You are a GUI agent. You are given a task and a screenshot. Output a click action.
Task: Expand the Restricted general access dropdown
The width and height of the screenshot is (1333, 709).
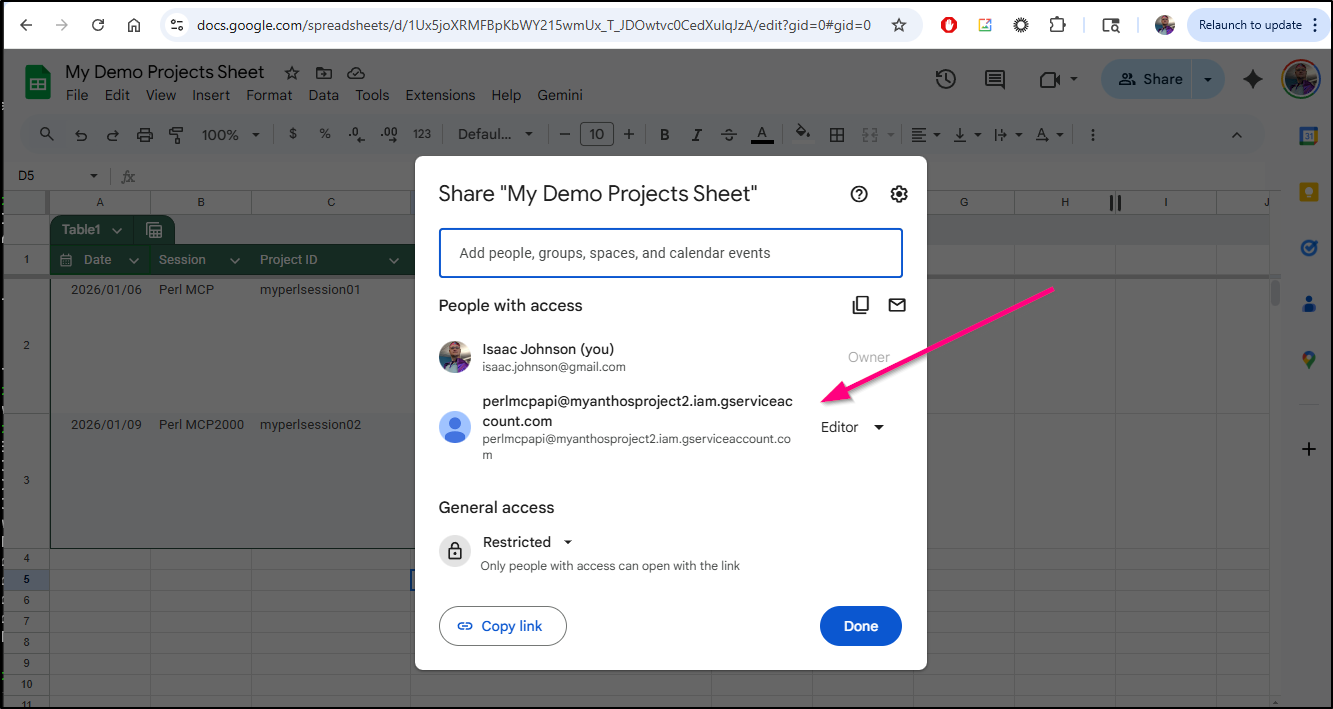click(x=527, y=542)
